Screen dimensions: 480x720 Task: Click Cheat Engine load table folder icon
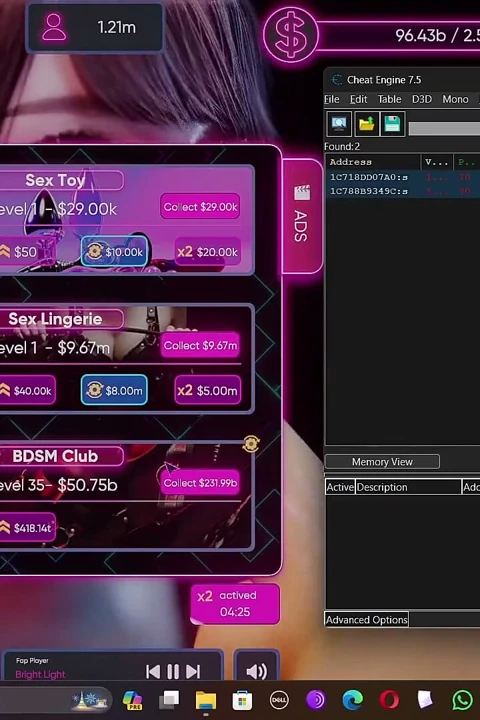[x=367, y=124]
